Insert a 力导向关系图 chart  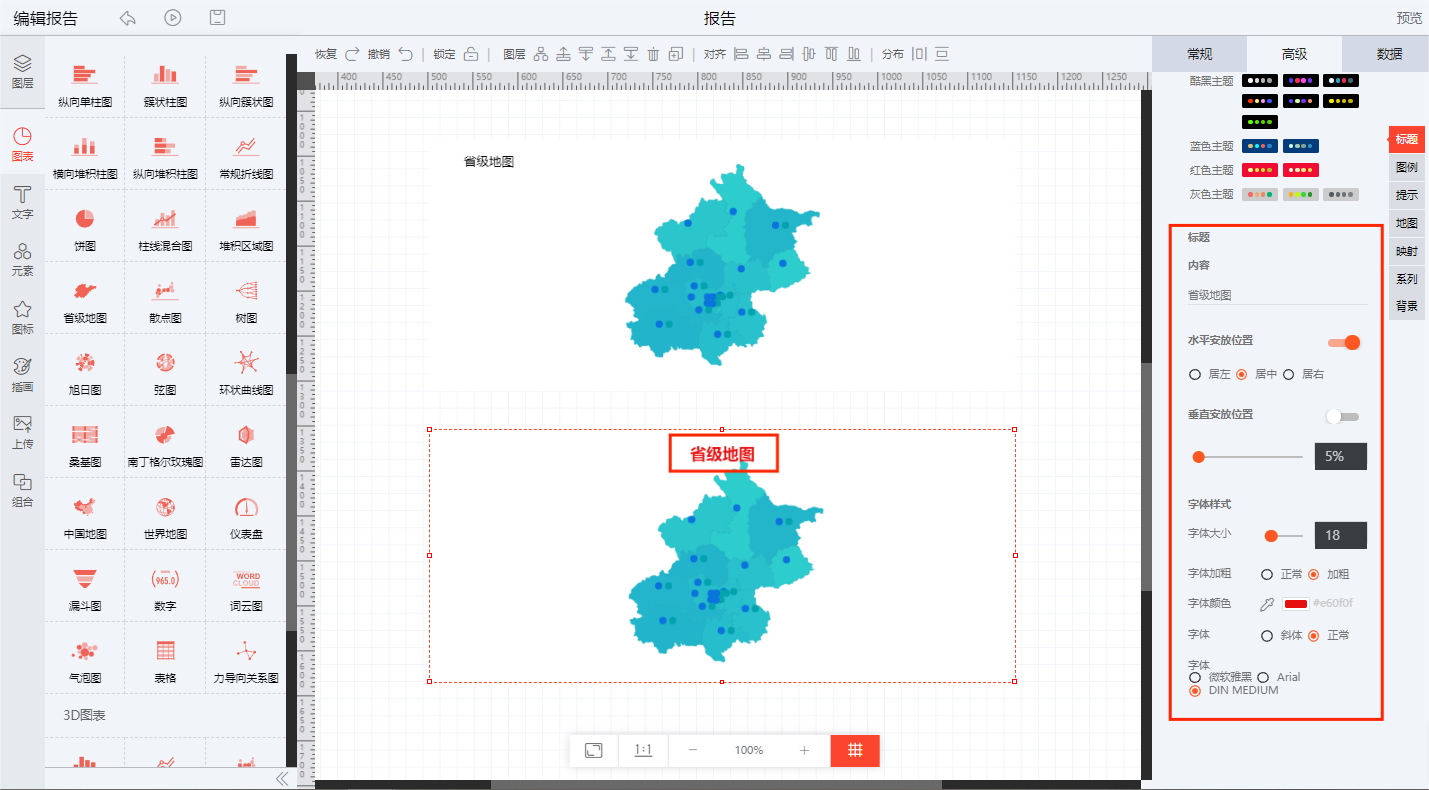tap(246, 662)
